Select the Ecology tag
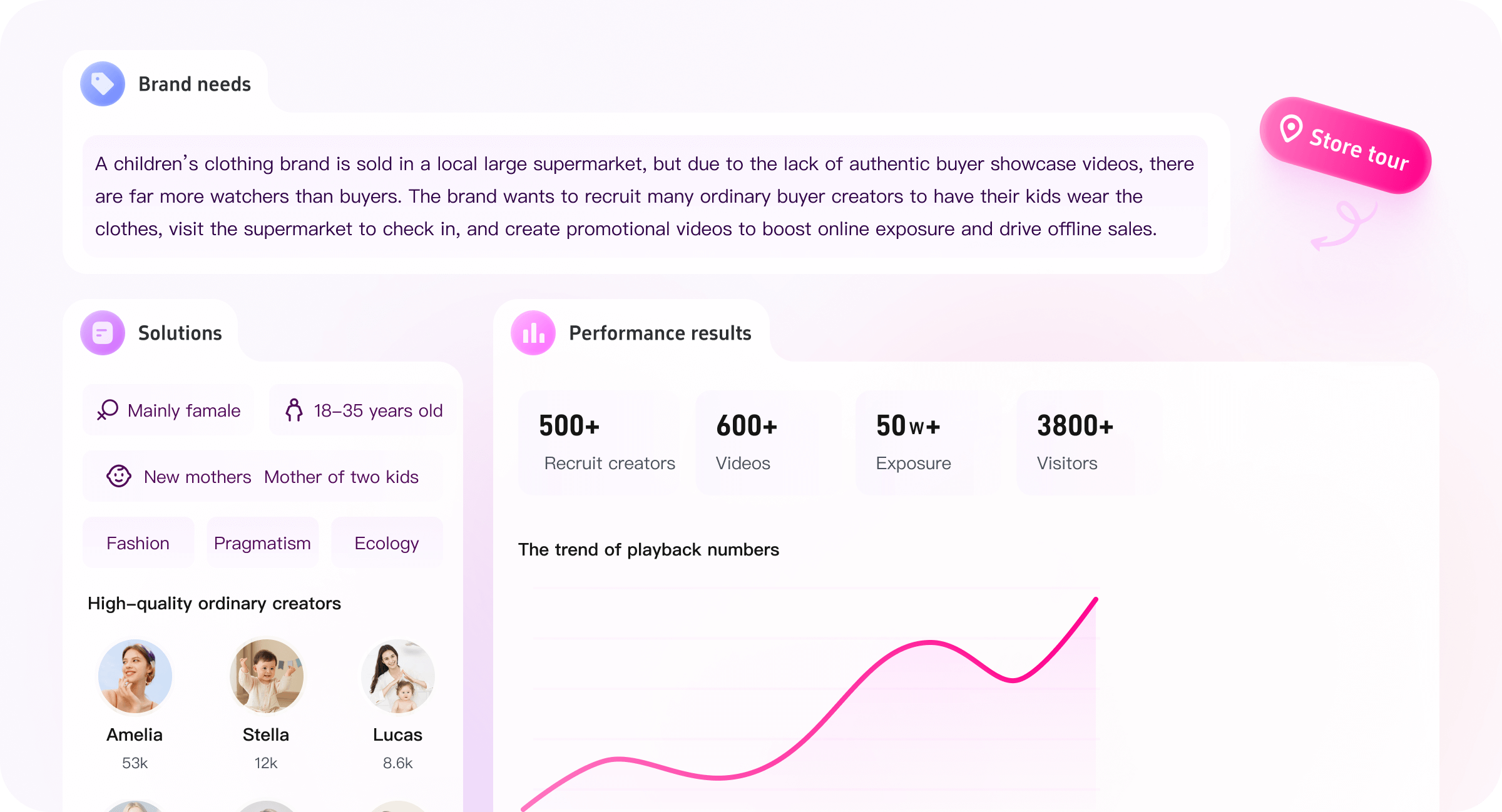The height and width of the screenshot is (812, 1502). [387, 542]
